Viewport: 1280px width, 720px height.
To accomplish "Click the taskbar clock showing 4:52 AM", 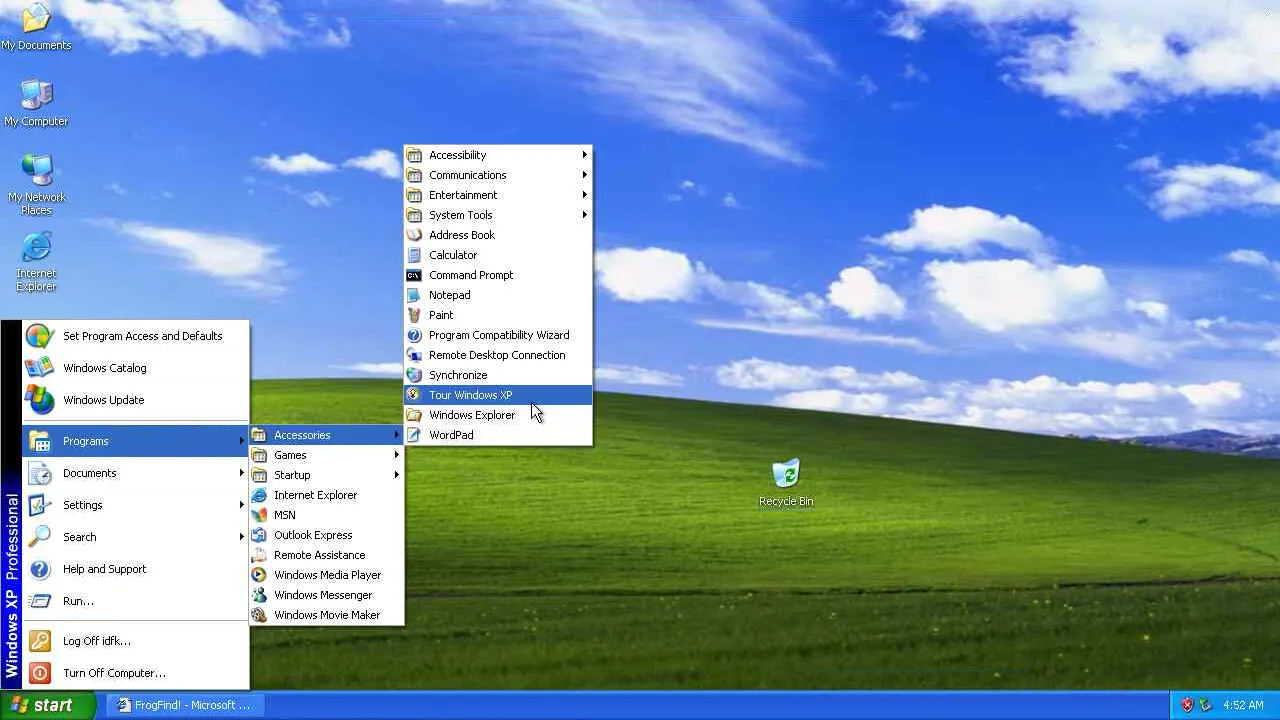I will click(x=1243, y=705).
